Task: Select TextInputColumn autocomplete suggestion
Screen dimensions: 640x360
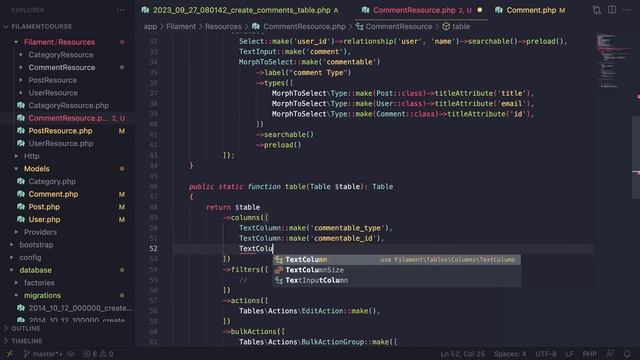Action: [x=397, y=280]
